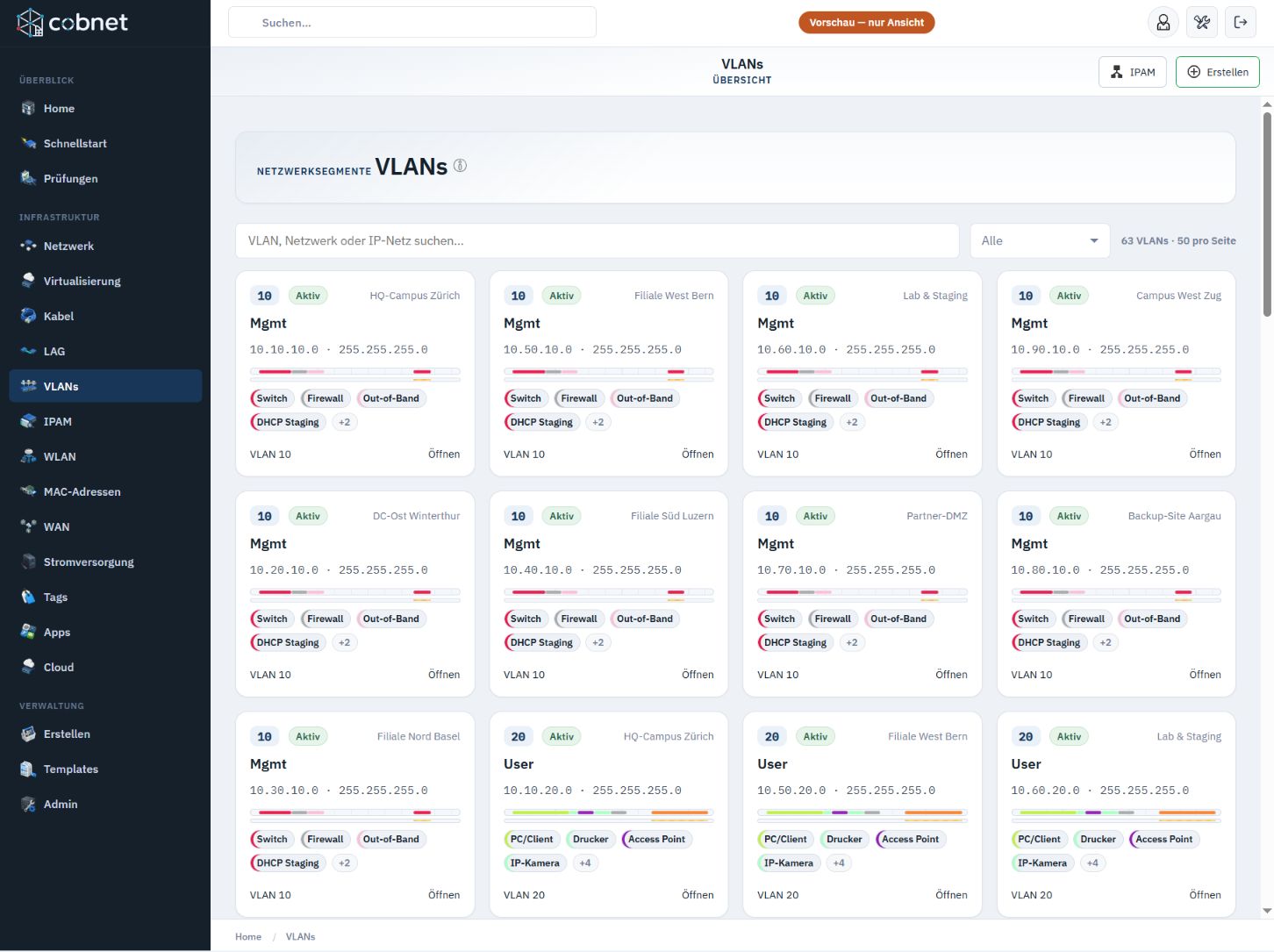Go to Admin in the sidebar
Image resolution: width=1274 pixels, height=952 pixels.
pyautogui.click(x=105, y=805)
